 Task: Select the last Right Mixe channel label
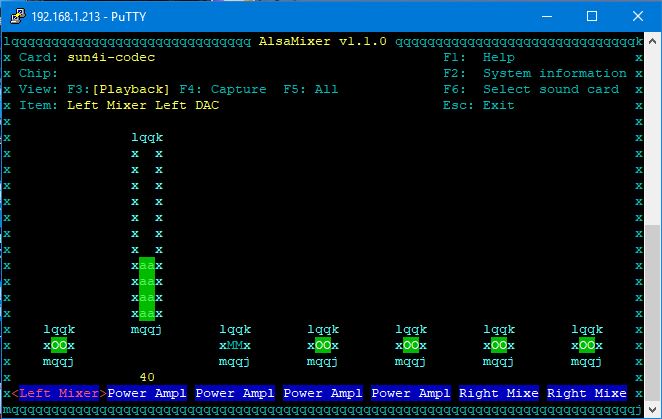(587, 393)
